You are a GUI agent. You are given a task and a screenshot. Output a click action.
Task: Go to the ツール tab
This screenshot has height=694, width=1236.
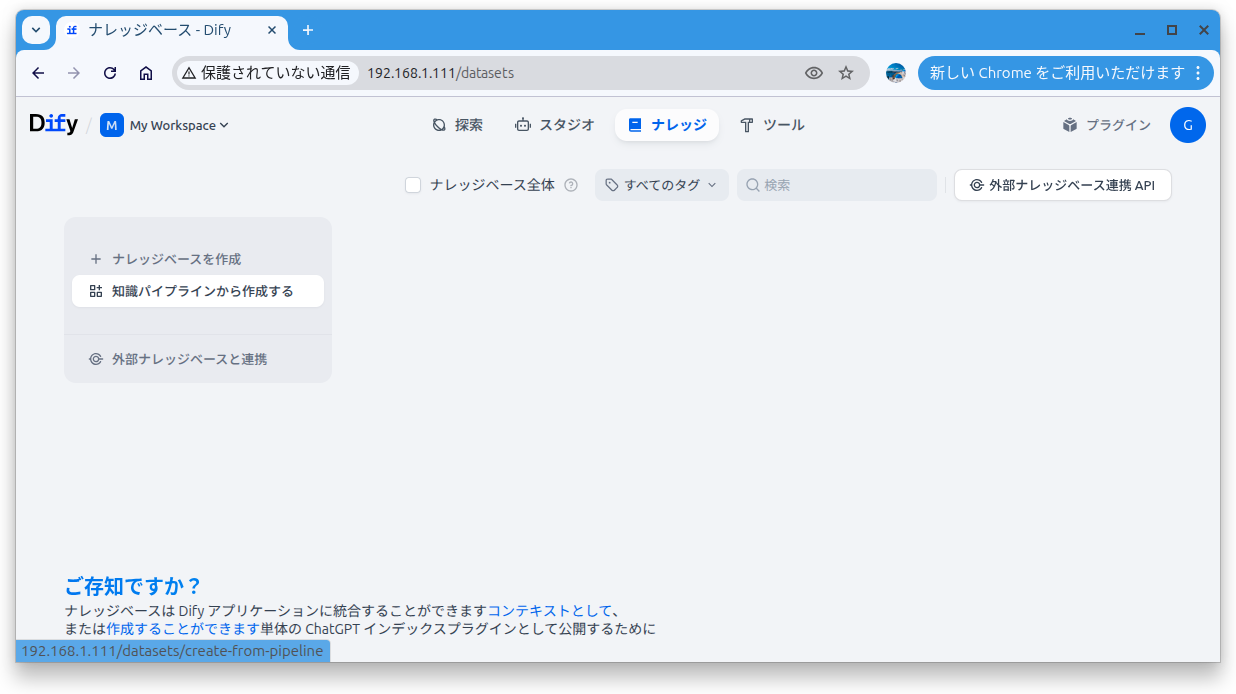tap(772, 125)
